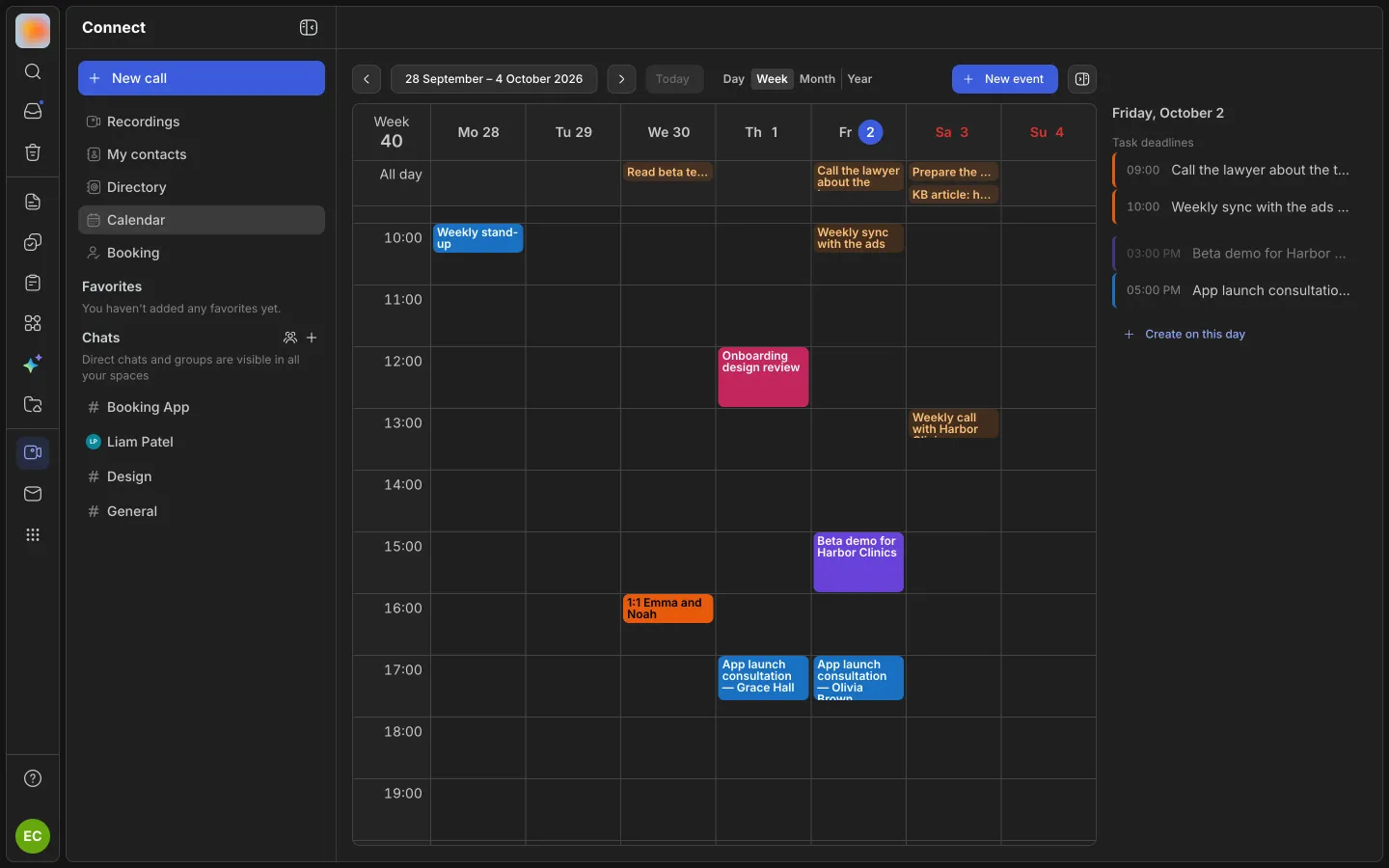Open the mail envelope icon

tap(33, 494)
